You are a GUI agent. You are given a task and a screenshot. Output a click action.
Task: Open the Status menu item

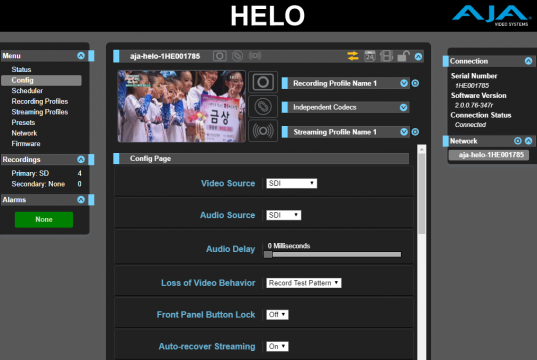tap(21, 70)
